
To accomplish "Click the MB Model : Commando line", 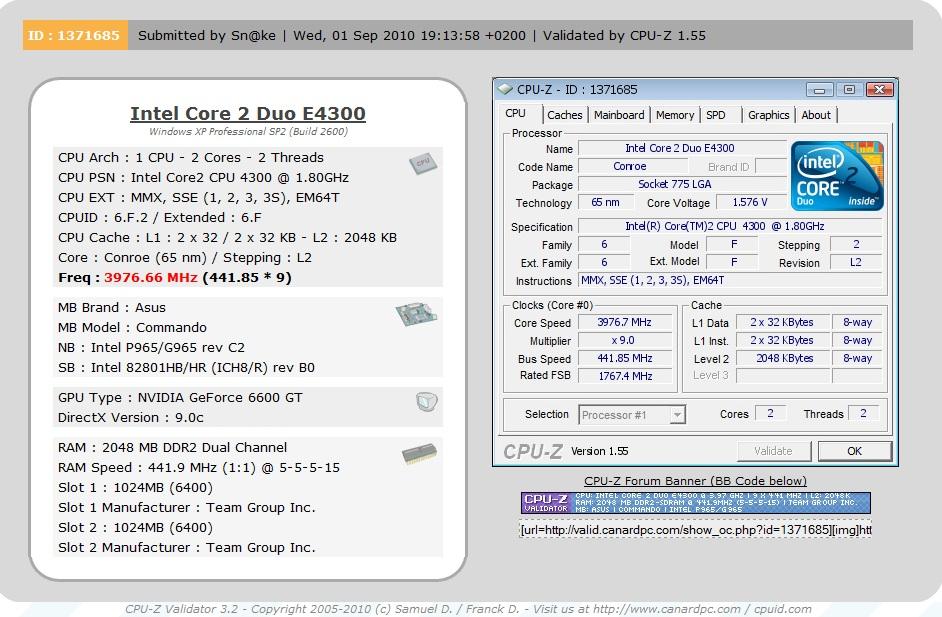I will 132,327.
